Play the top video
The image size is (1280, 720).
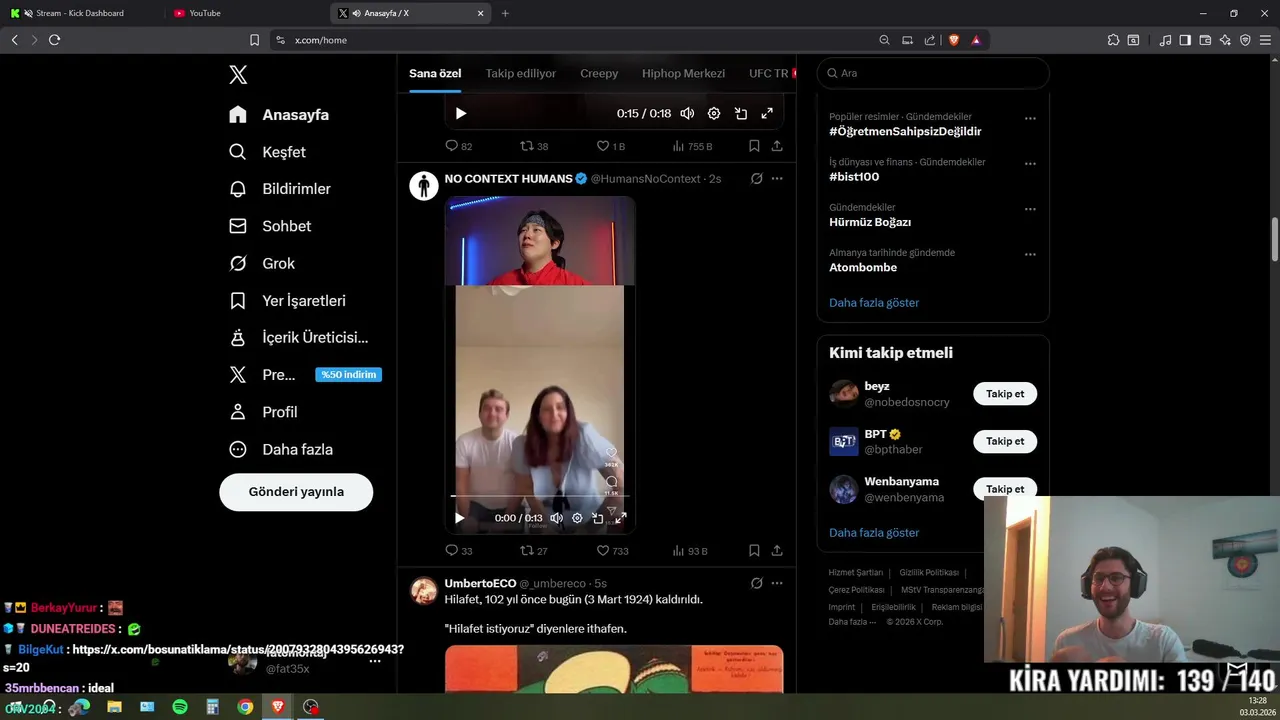[461, 113]
